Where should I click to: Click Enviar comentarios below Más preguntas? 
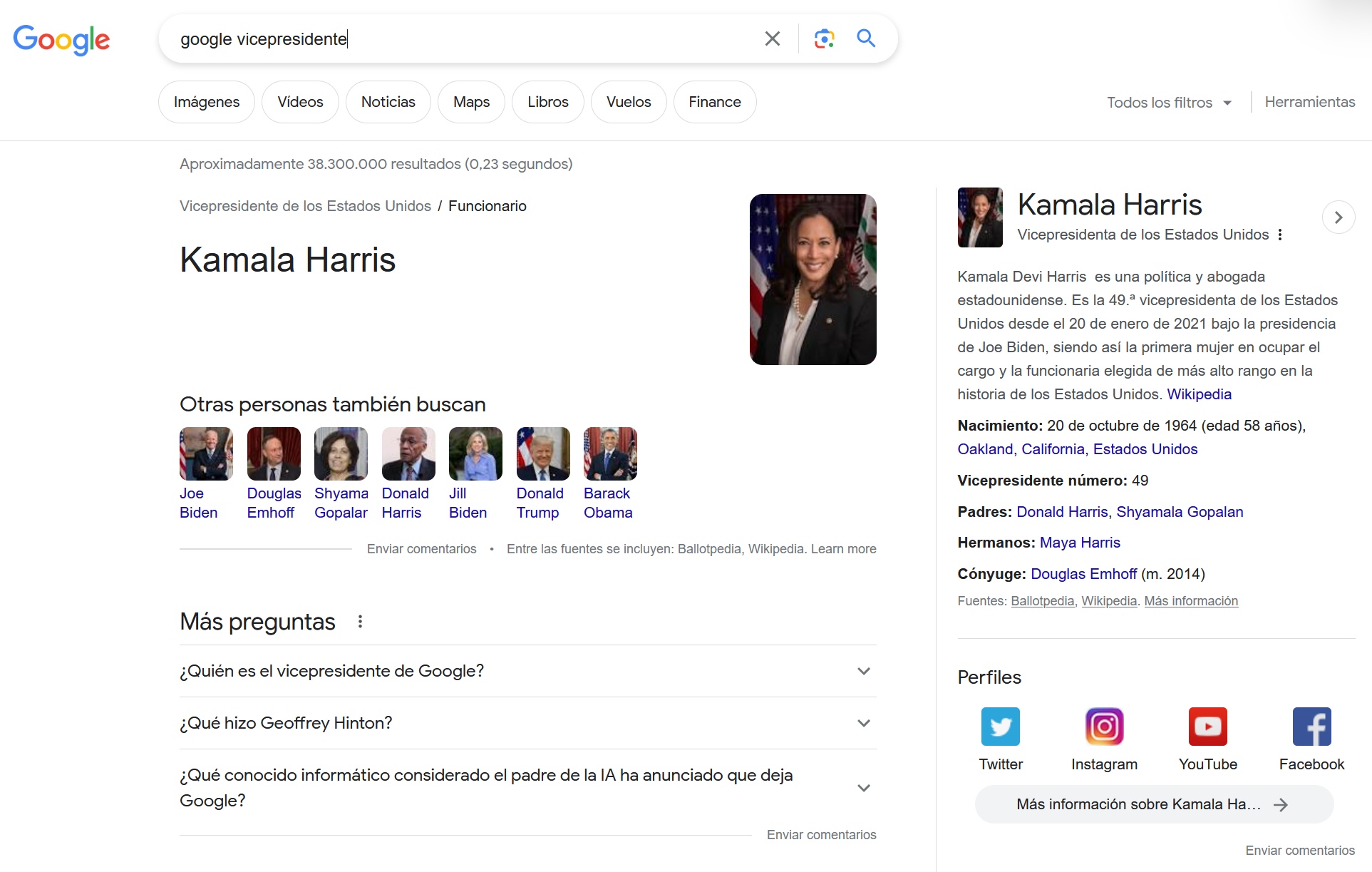pos(821,835)
